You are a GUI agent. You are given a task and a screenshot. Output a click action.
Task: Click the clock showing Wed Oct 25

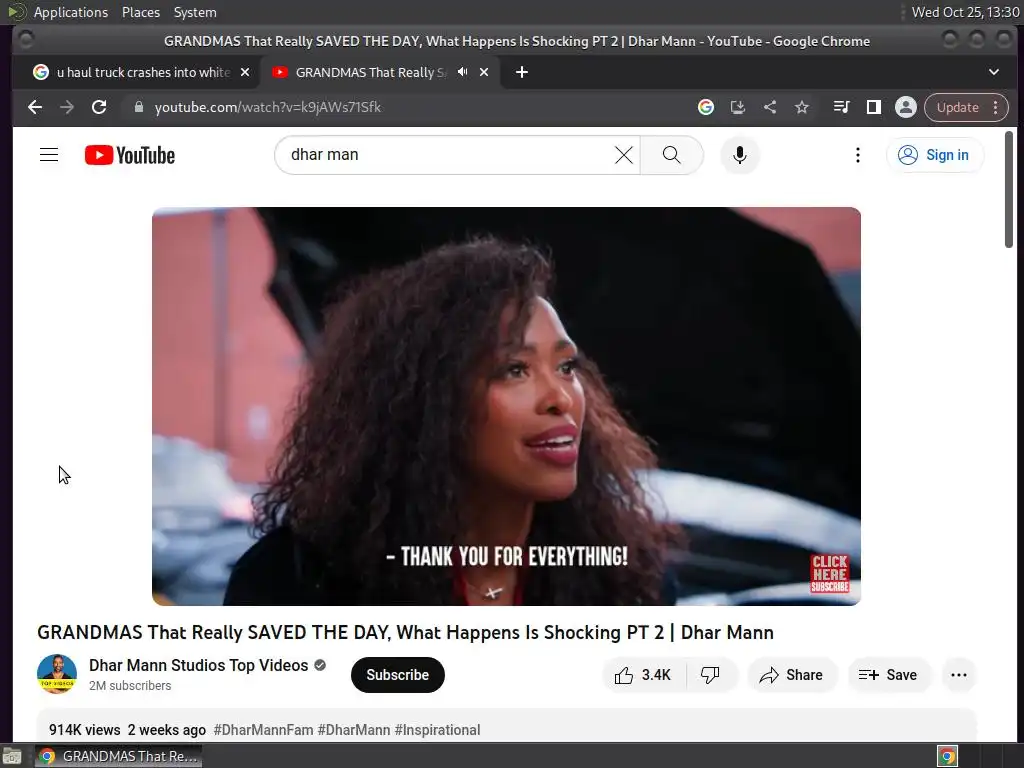click(x=965, y=12)
